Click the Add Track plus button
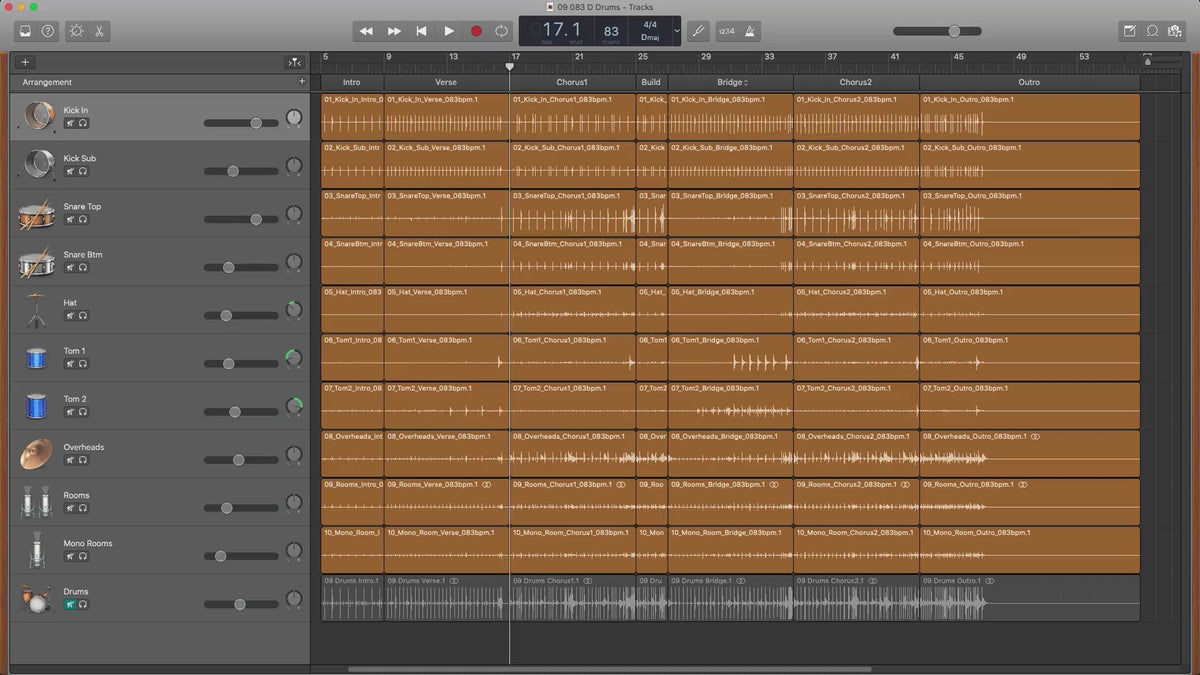The height and width of the screenshot is (675, 1200). click(26, 62)
